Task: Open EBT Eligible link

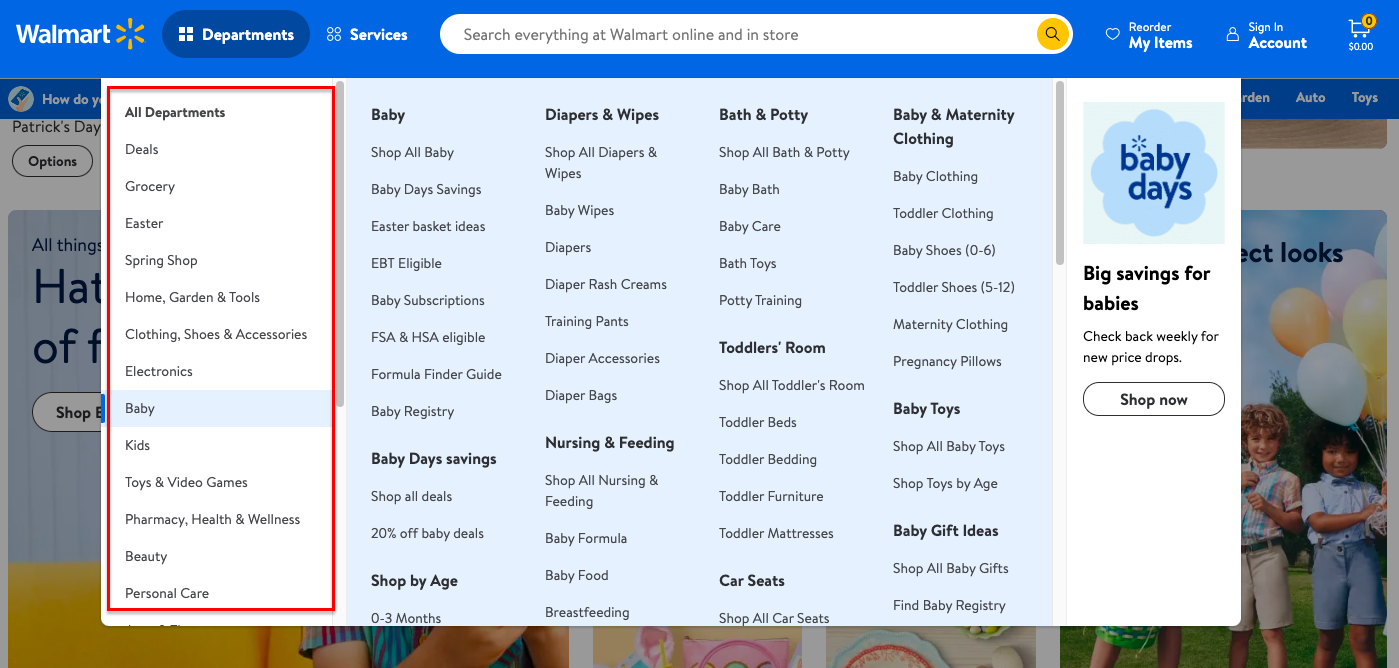Action: 406,263
